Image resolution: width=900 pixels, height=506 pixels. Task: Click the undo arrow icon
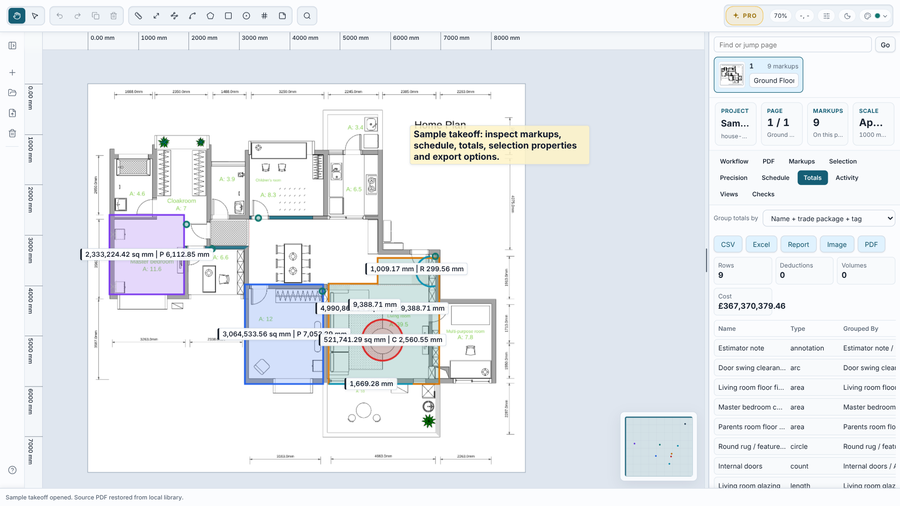(60, 16)
